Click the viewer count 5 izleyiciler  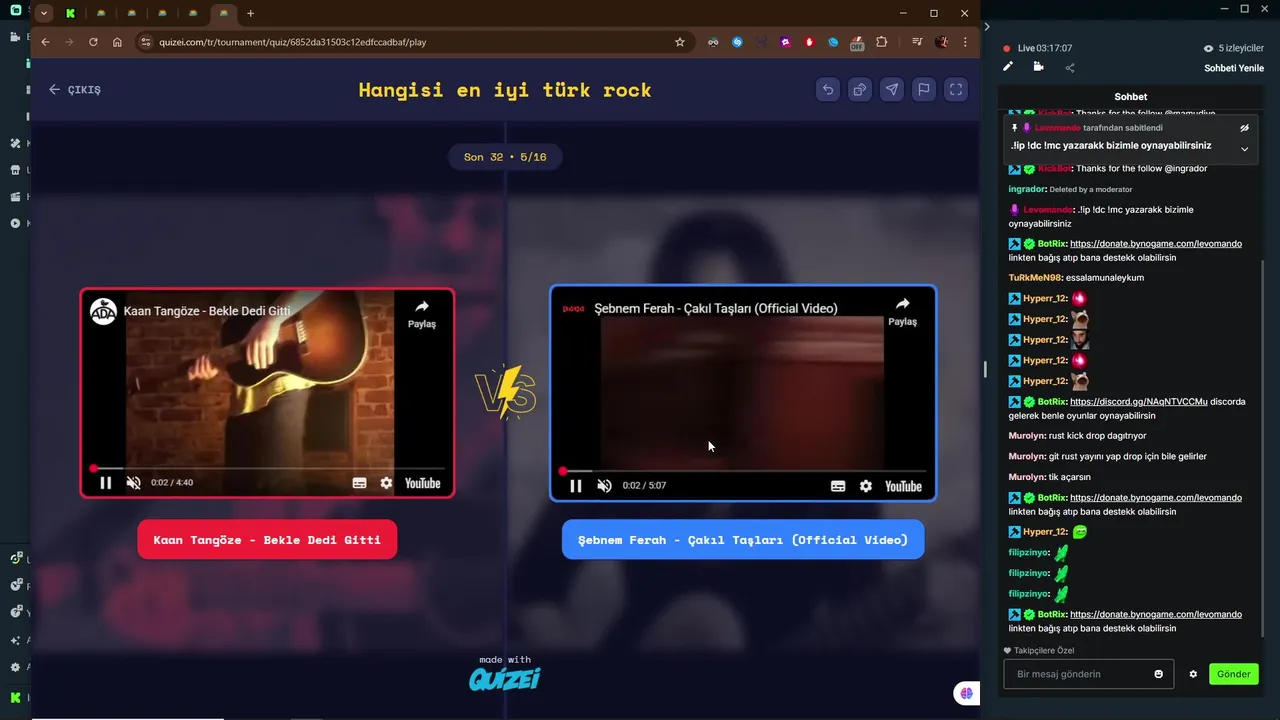click(1235, 48)
